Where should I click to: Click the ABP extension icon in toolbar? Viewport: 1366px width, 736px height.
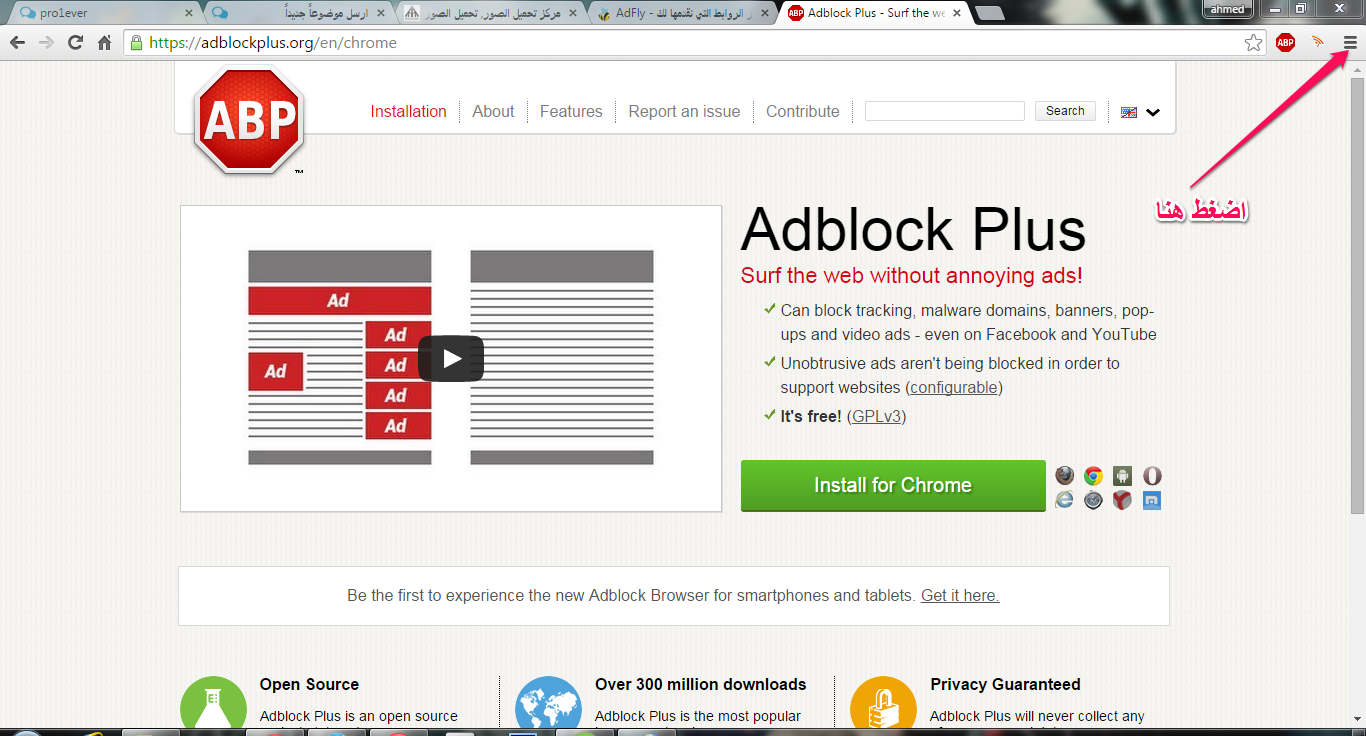tap(1285, 42)
